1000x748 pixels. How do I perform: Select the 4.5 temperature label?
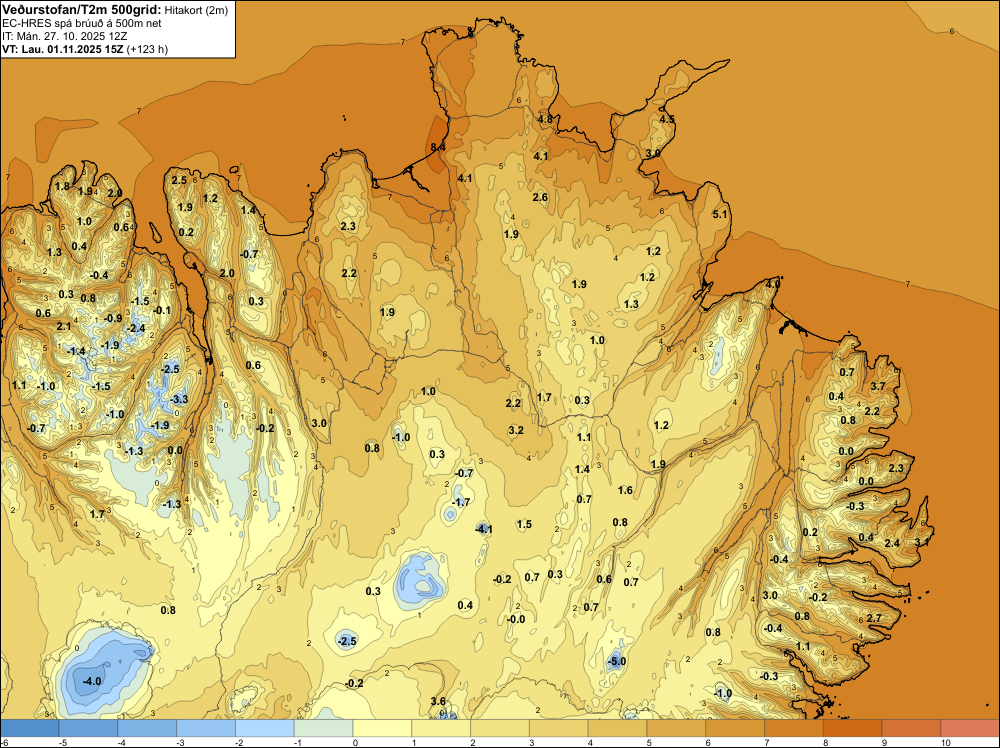pyautogui.click(x=666, y=119)
